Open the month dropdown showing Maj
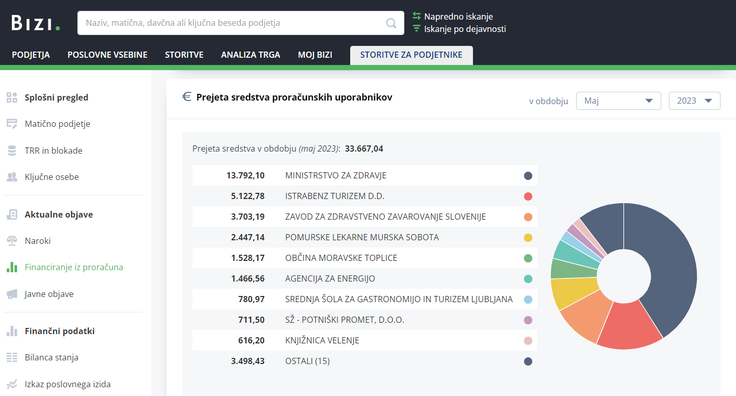This screenshot has width=736, height=396. point(618,101)
